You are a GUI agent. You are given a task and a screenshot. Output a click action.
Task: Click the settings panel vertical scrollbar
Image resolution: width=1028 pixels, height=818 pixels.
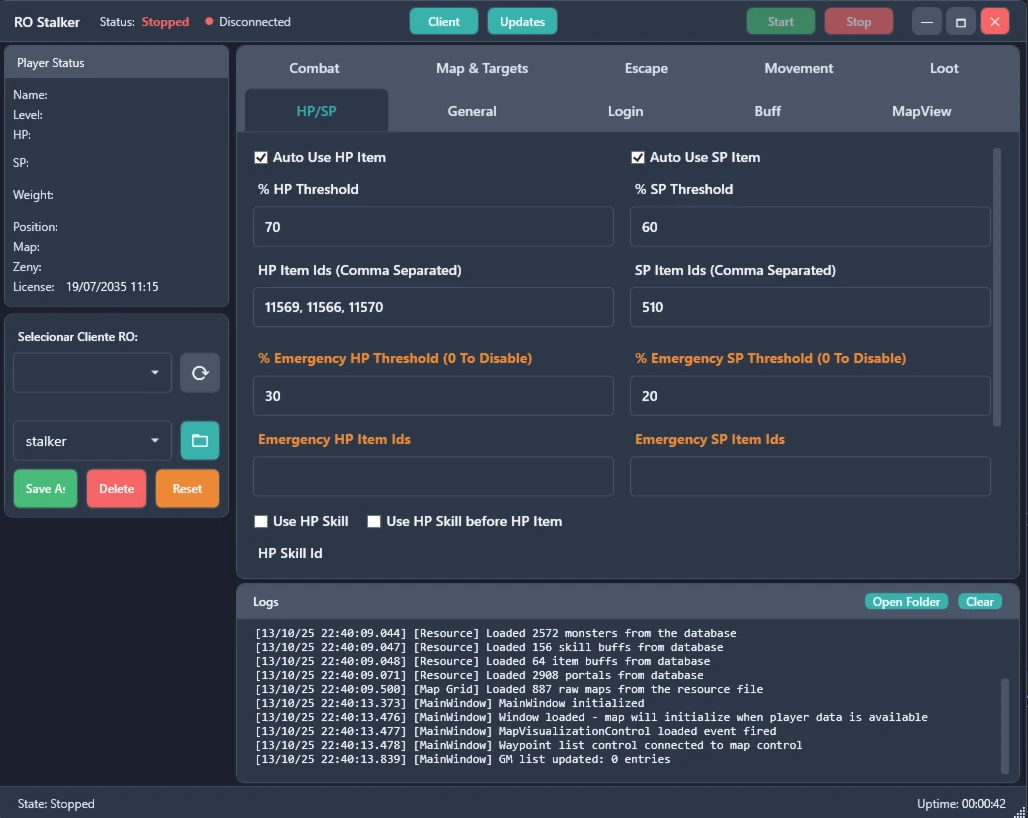coord(996,286)
